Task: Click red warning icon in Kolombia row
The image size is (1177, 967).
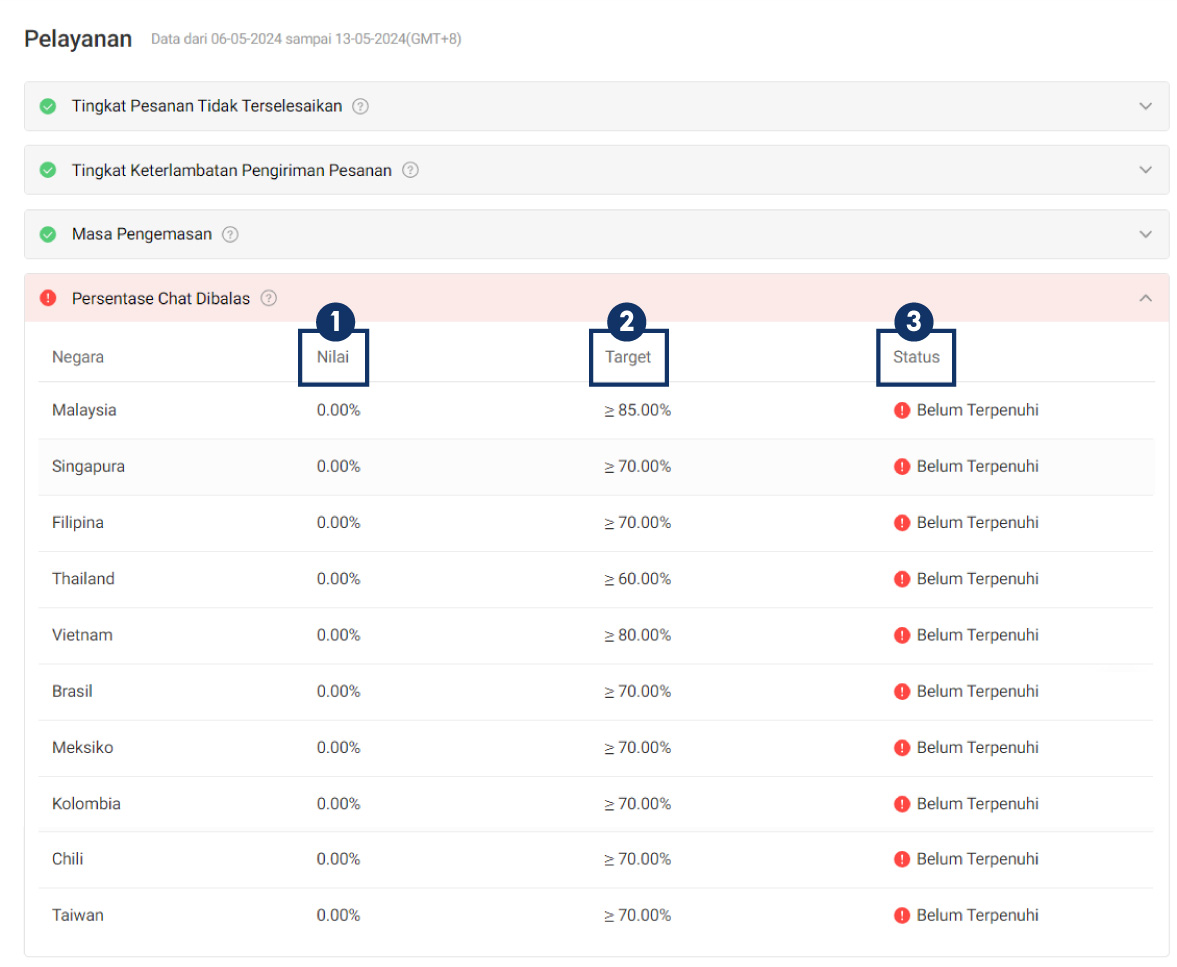Action: pos(902,804)
